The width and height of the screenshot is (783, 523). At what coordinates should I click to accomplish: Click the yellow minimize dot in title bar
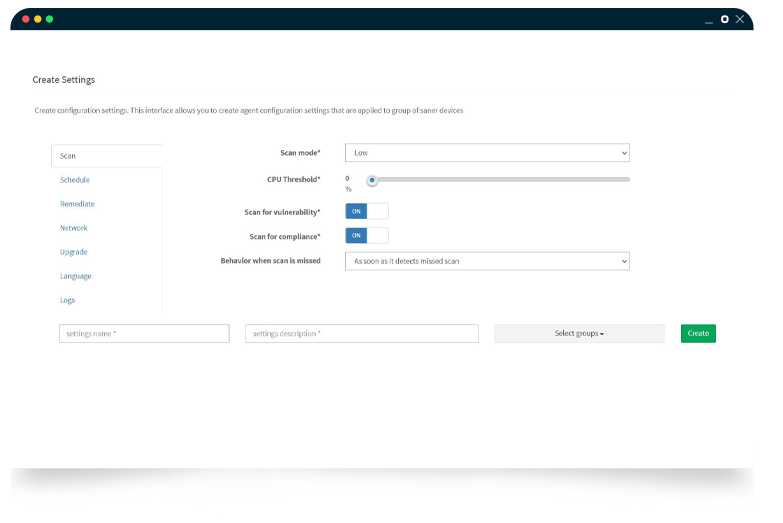coord(37,19)
